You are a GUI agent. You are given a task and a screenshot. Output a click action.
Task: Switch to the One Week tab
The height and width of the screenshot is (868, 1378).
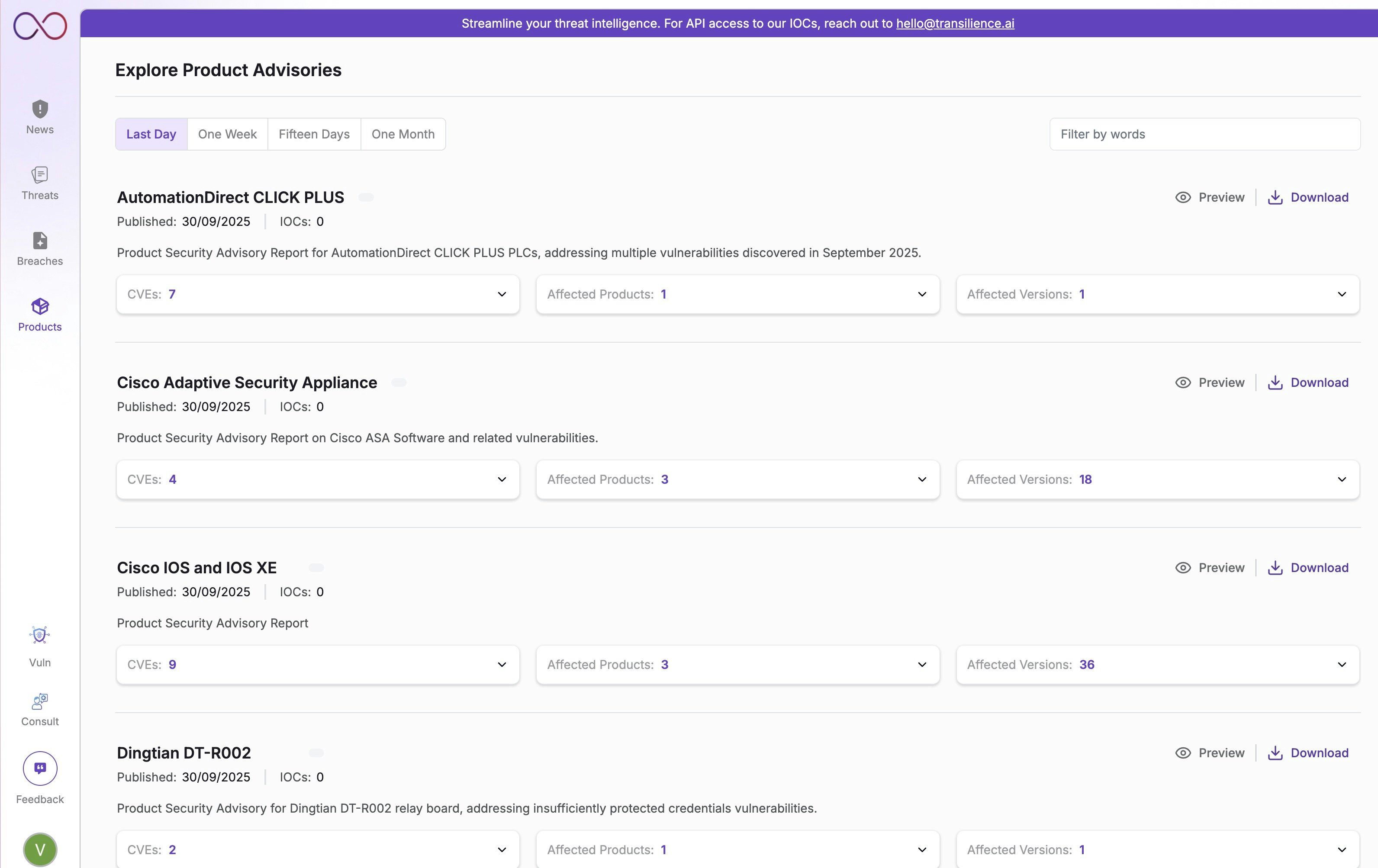click(227, 135)
